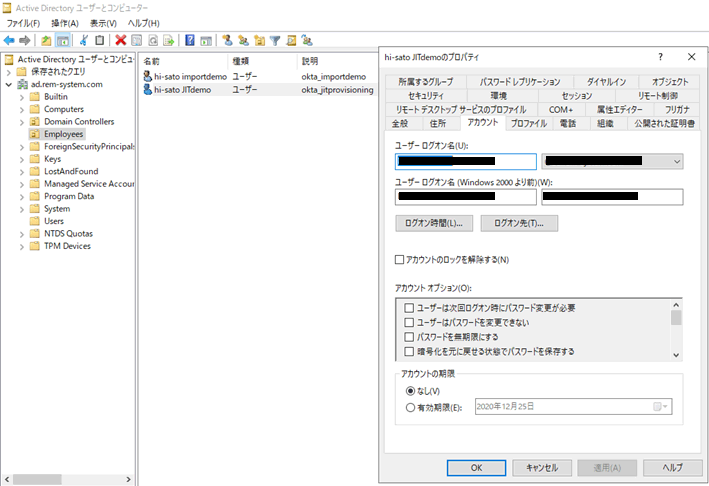Click the red X delete toolbar icon

[121, 40]
